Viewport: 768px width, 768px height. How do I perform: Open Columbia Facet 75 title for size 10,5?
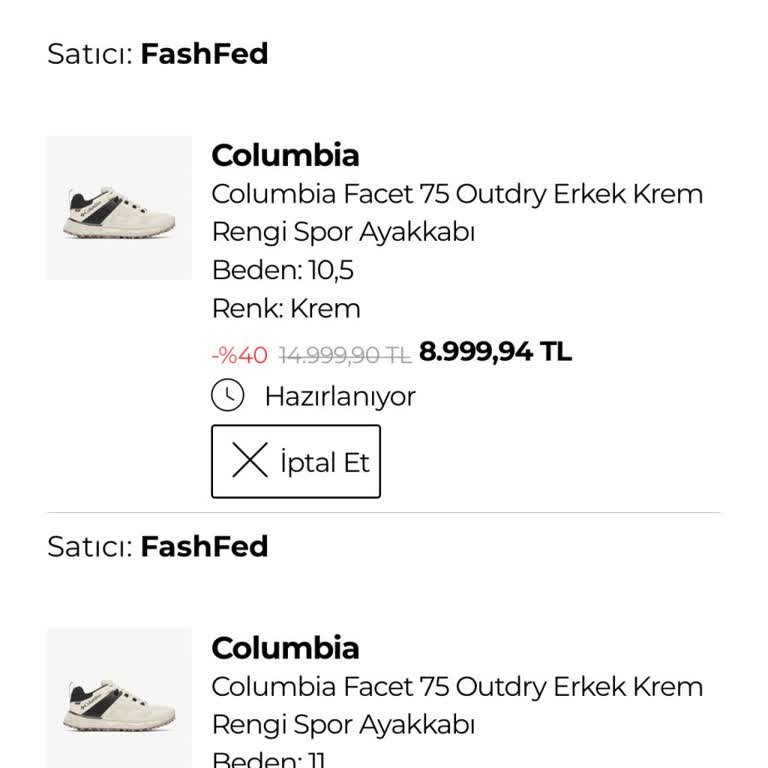(457, 212)
